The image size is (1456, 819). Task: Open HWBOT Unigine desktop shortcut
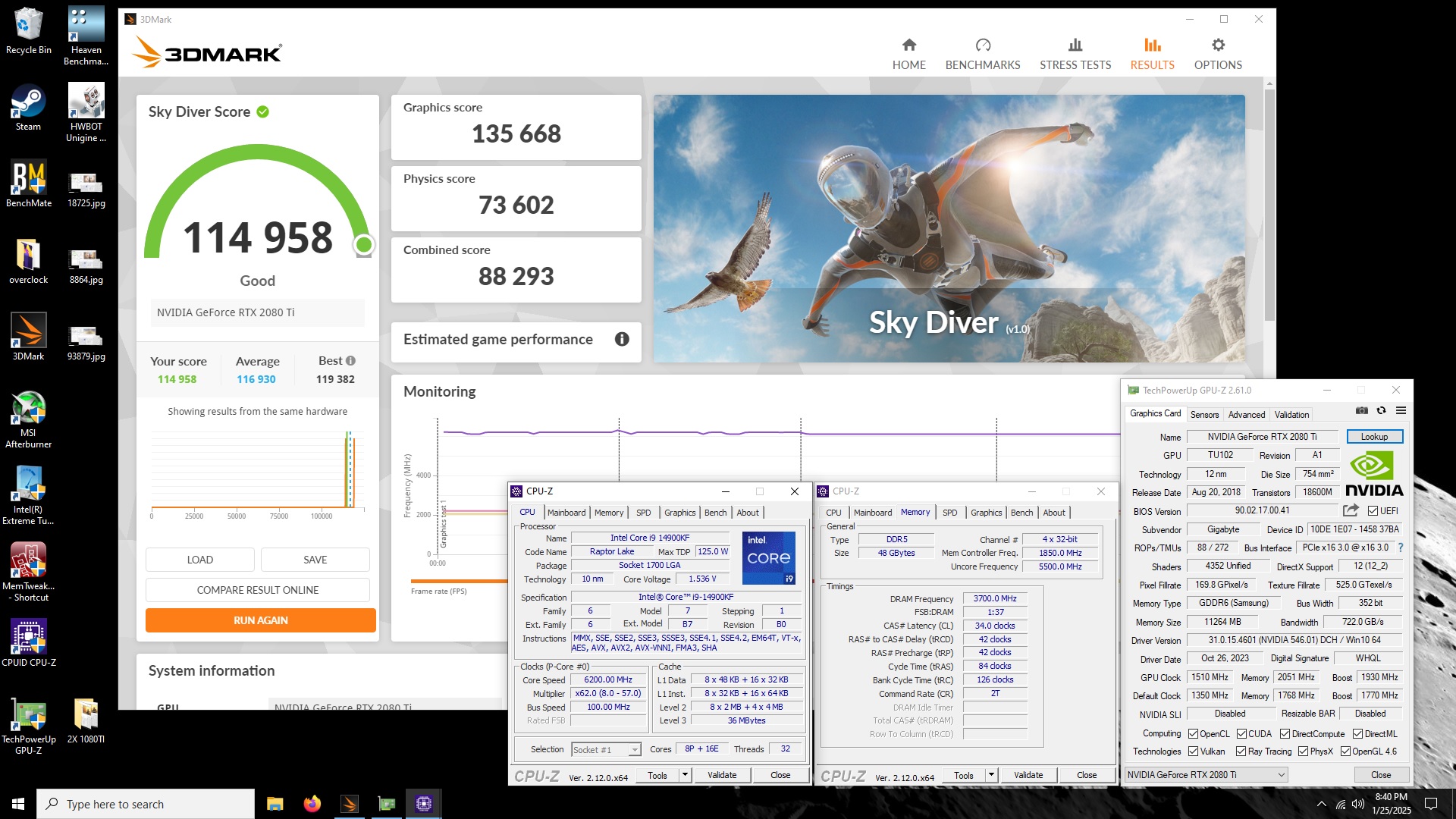point(86,112)
